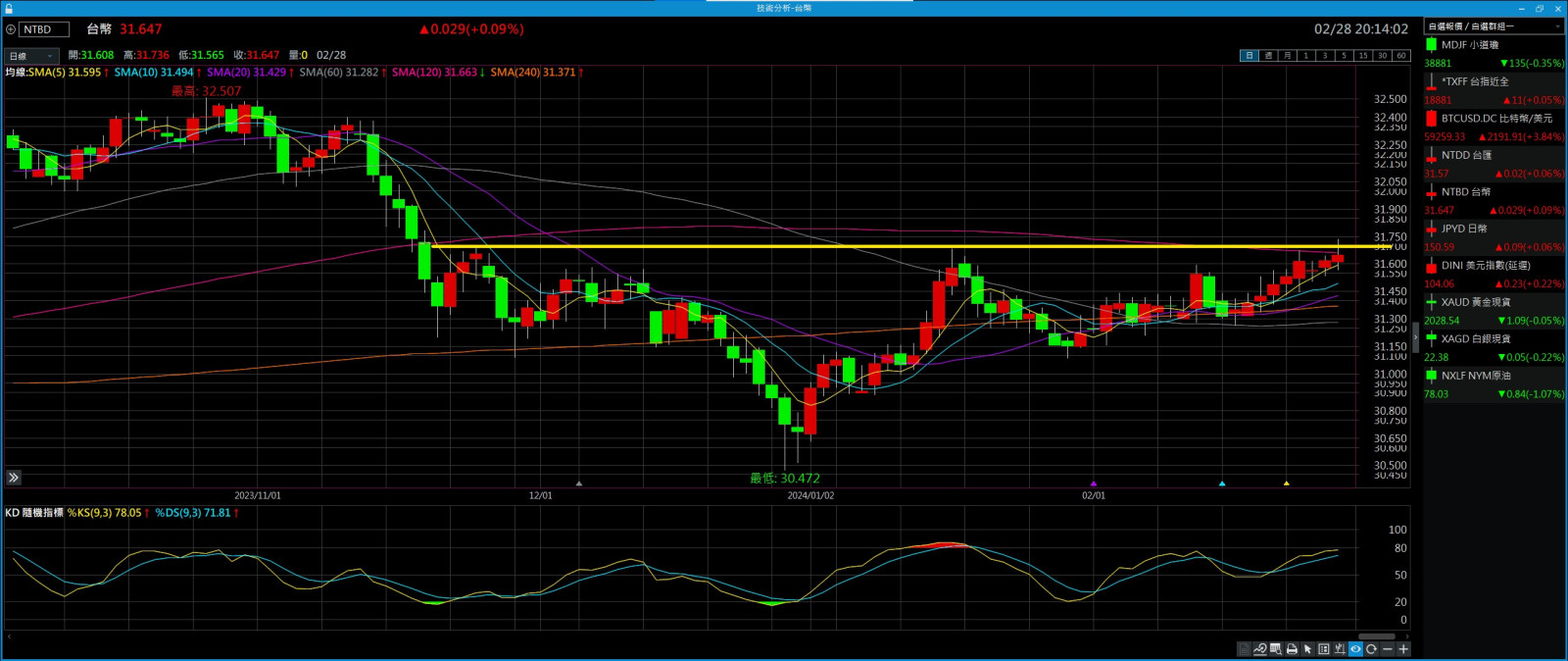Click the NTBD symbol input field
This screenshot has height=661, width=1568.
point(44,29)
